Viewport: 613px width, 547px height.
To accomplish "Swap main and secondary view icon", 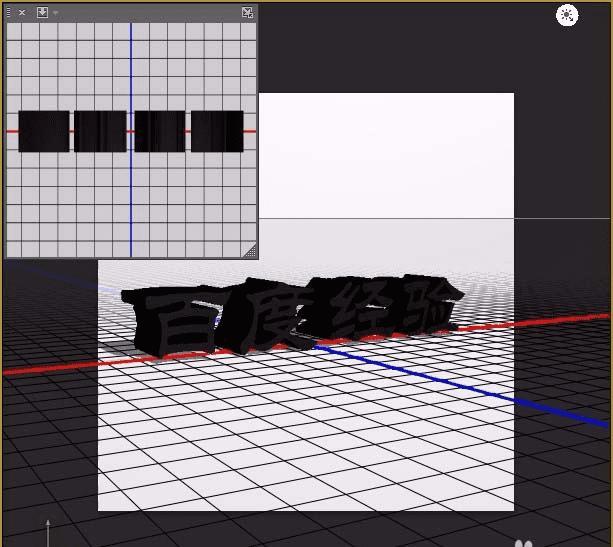I will pyautogui.click(x=247, y=13).
